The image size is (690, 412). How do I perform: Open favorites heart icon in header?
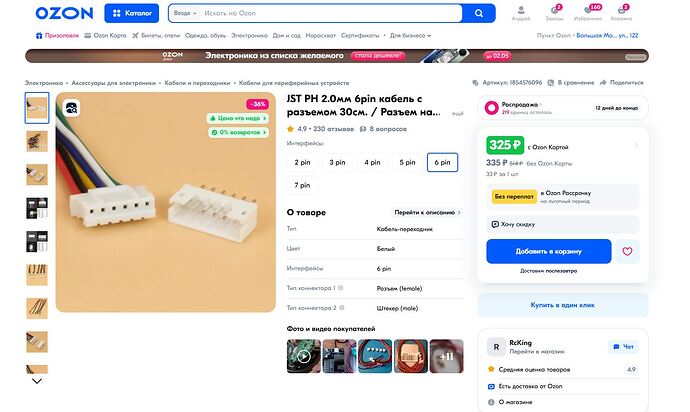click(587, 10)
